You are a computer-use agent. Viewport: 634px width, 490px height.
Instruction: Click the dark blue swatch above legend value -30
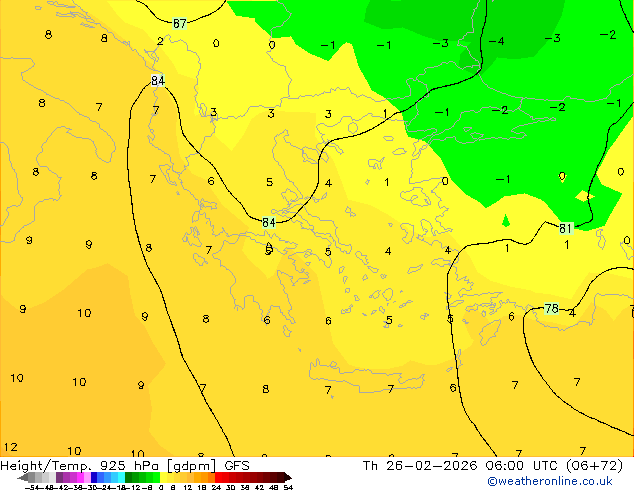[x=94, y=478]
